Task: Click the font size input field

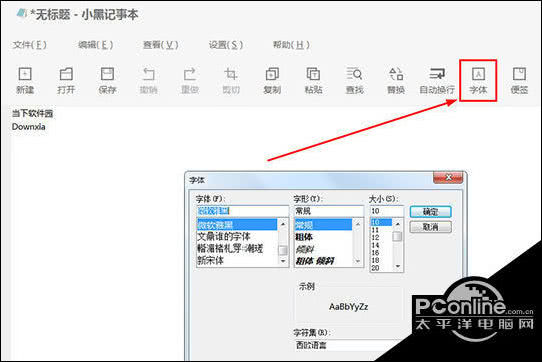Action: pos(386,211)
